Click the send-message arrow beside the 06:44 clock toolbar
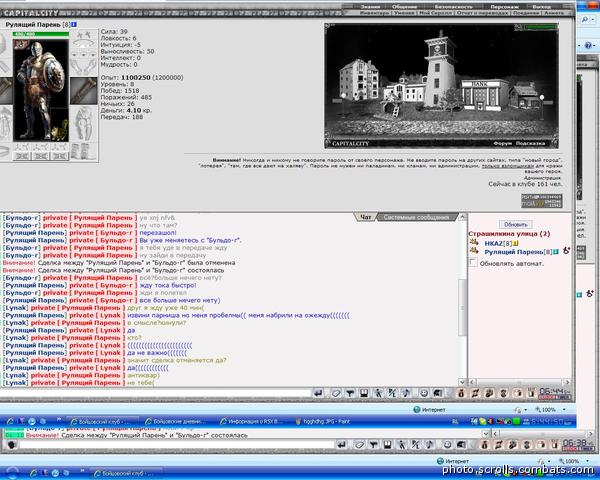600x480 pixels. [x=318, y=393]
